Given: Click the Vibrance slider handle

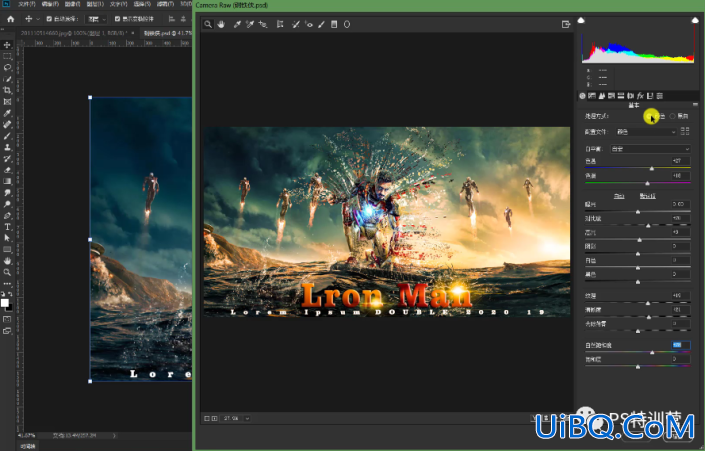Looking at the screenshot, I should coord(652,353).
